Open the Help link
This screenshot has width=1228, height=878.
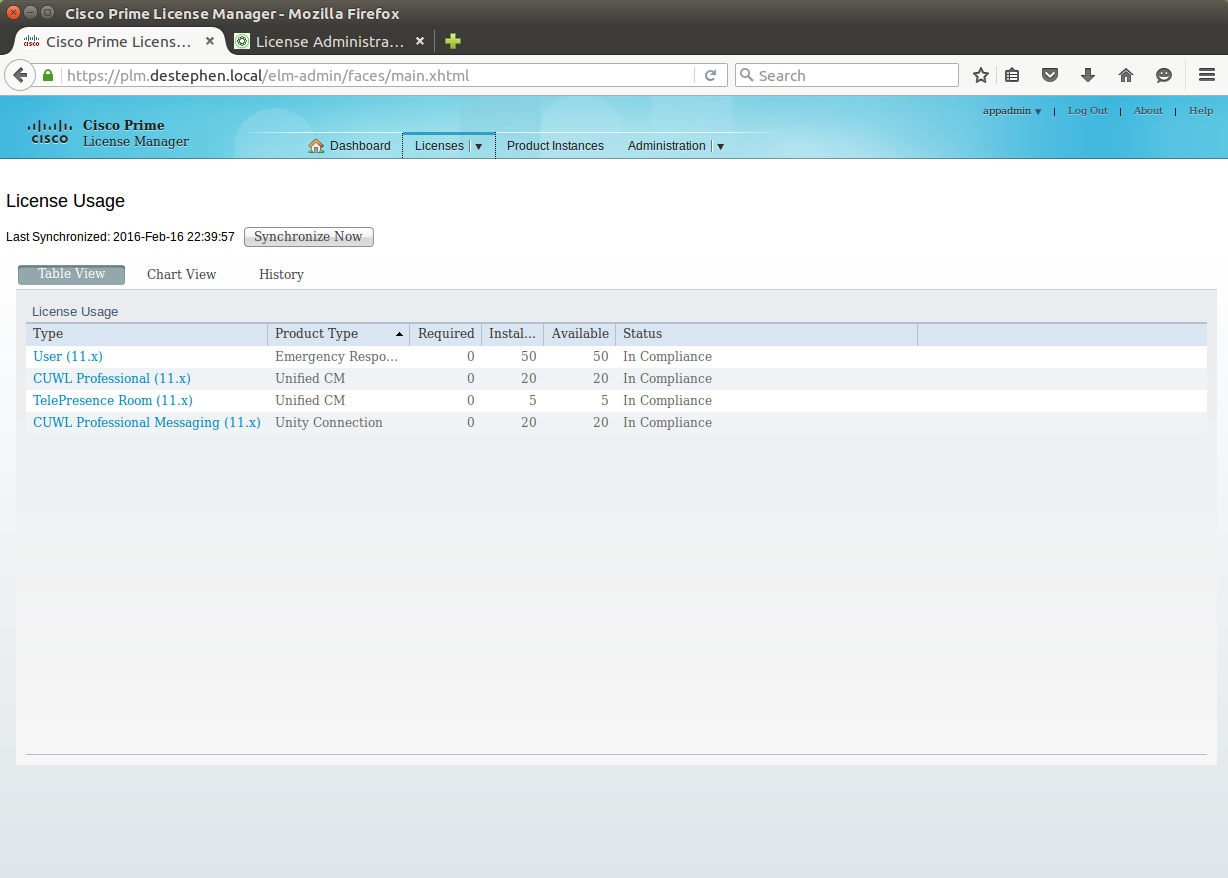coord(1201,111)
